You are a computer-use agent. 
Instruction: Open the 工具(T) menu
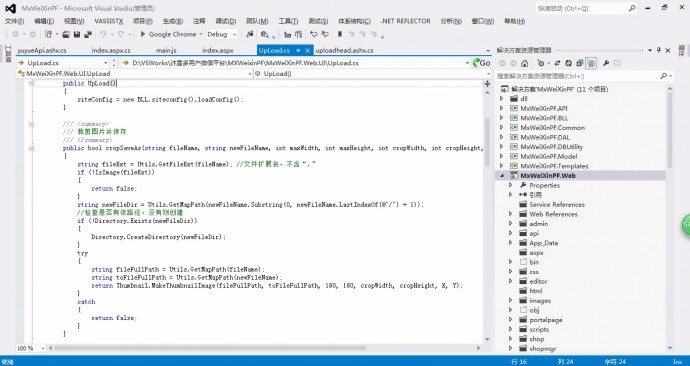[x=288, y=21]
